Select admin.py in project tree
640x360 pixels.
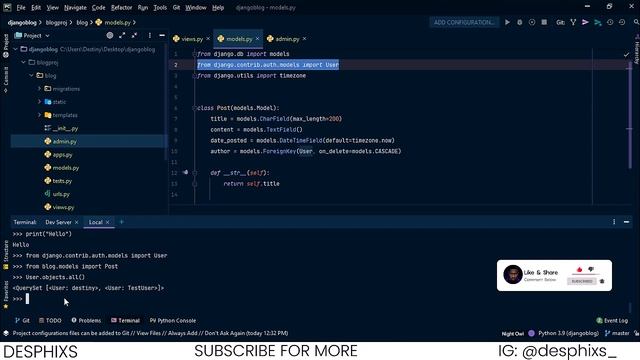[60, 142]
